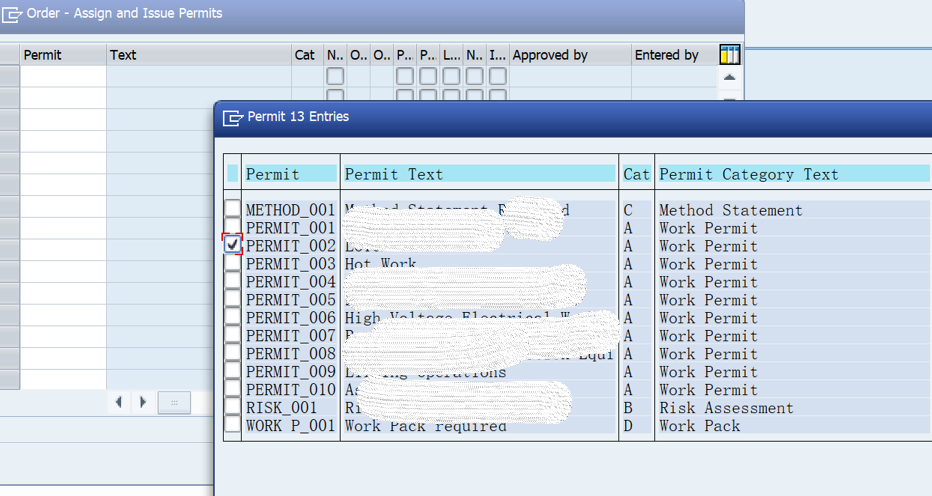This screenshot has height=496, width=932.
Task: Click the Work Pack category text
Action: pyautogui.click(x=700, y=425)
